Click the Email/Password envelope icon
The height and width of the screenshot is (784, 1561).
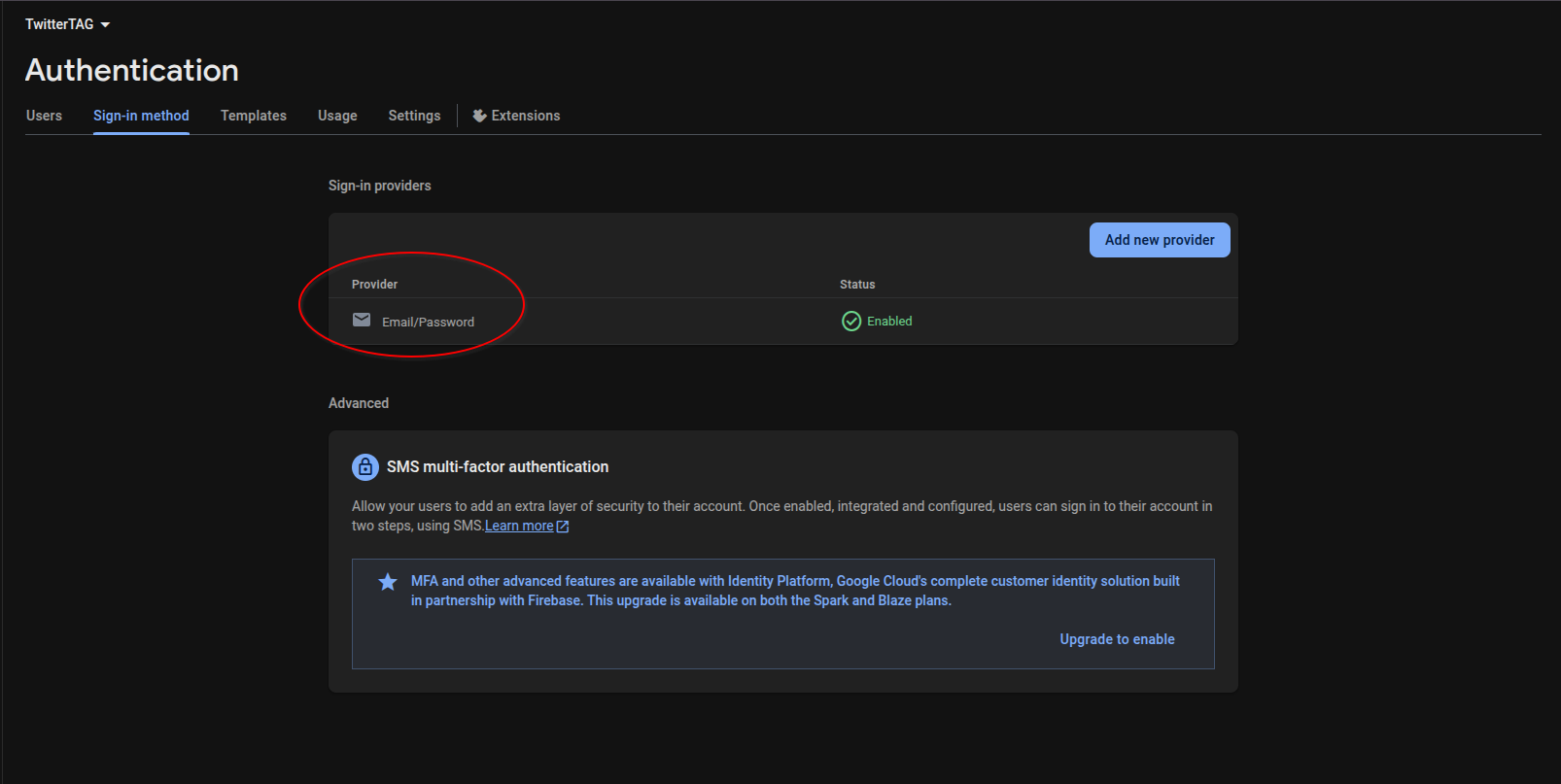click(x=362, y=320)
